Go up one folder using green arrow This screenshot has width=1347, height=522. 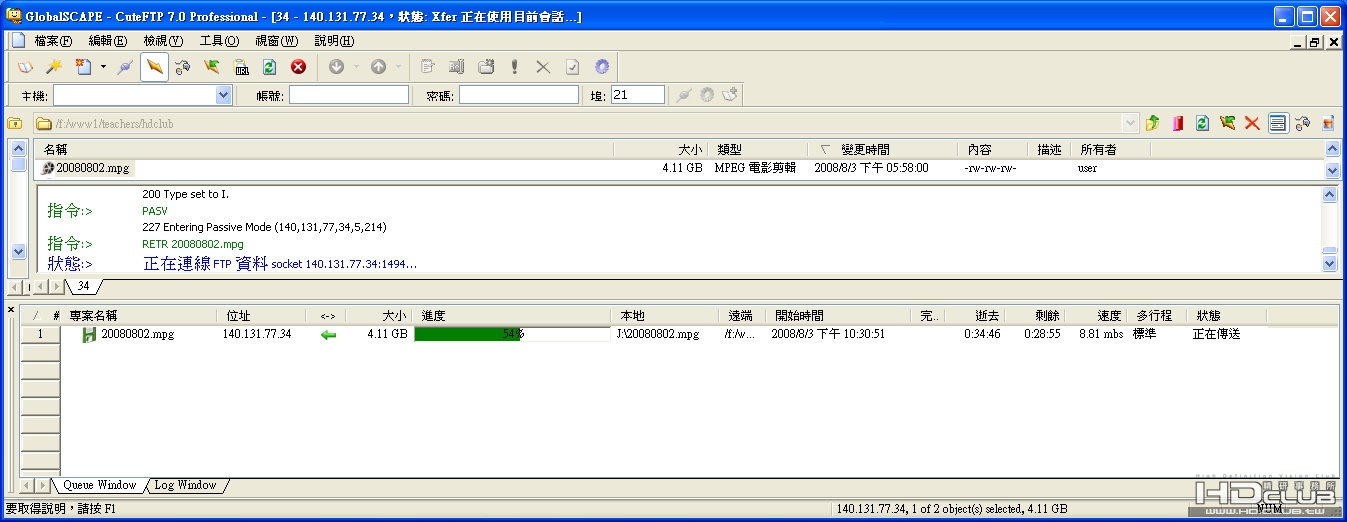[1153, 123]
